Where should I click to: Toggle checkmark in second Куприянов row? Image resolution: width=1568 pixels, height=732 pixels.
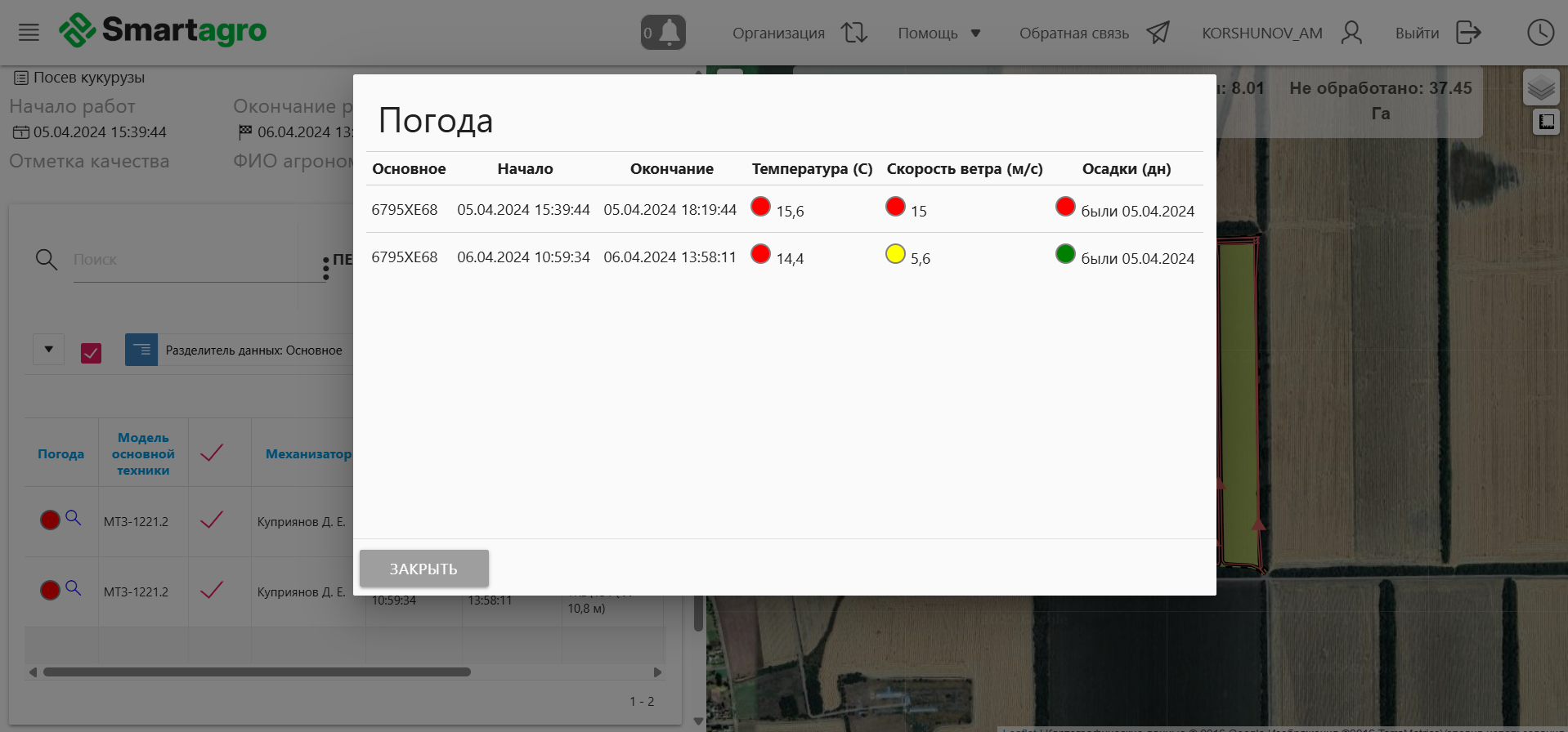[212, 591]
